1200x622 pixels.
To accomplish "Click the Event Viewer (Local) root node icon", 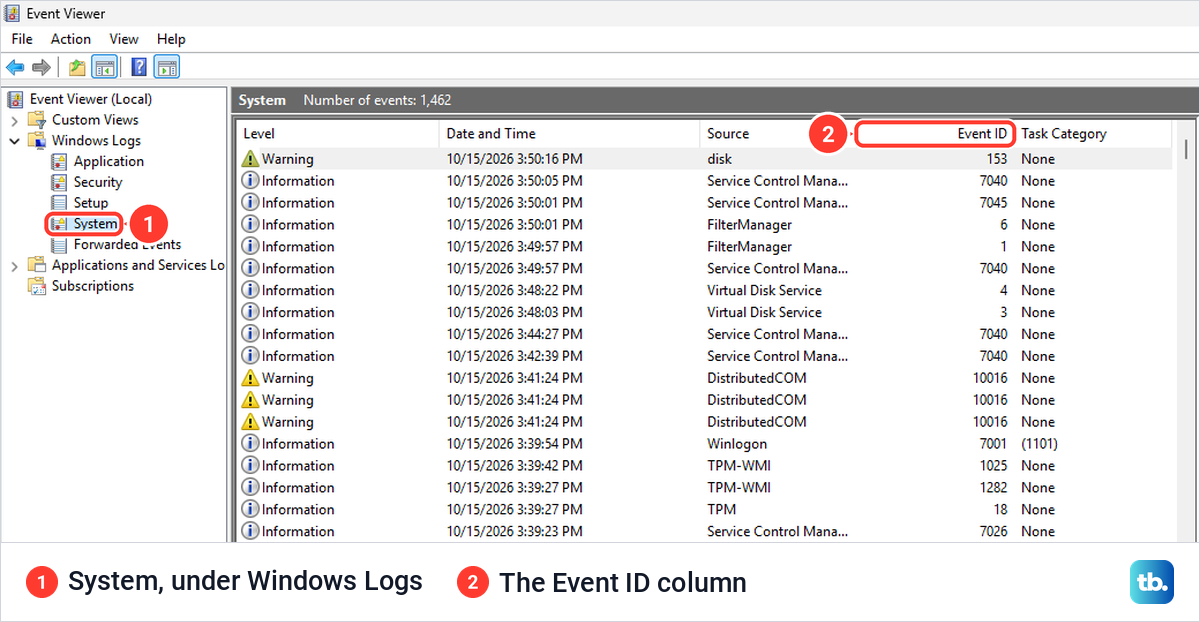I will [x=15, y=99].
